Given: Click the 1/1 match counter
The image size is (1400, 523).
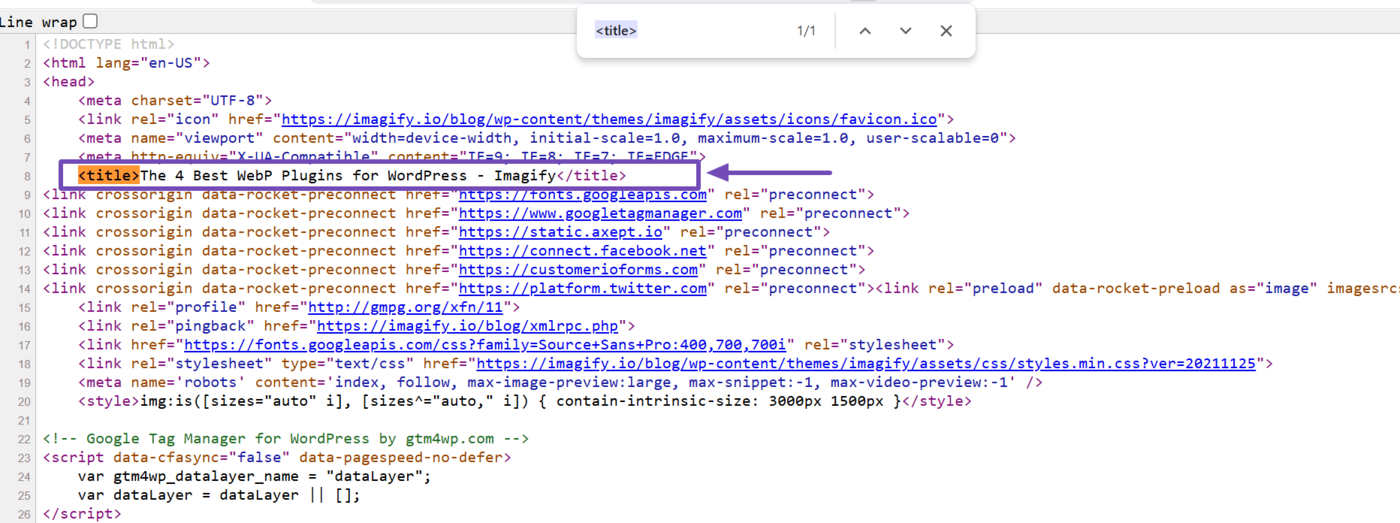Looking at the screenshot, I should click(806, 31).
